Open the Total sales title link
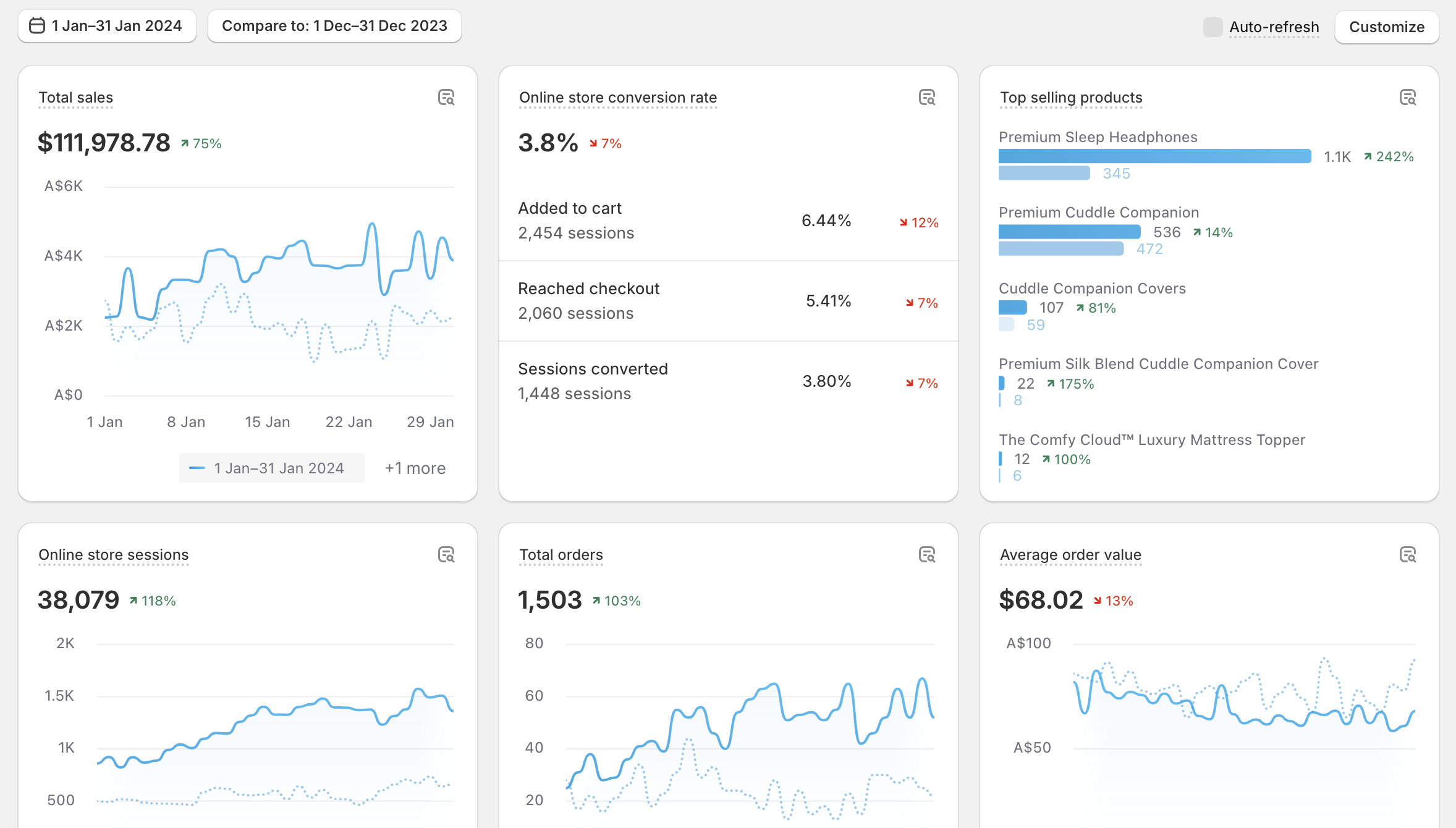The height and width of the screenshot is (828, 1456). [x=75, y=98]
